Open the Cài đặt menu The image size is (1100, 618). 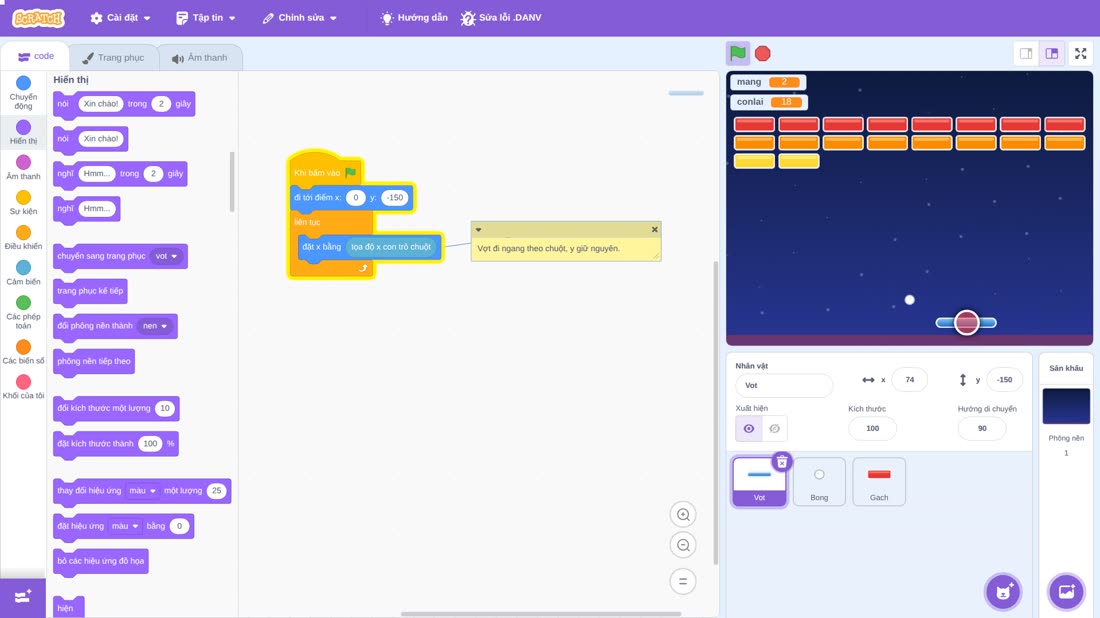pos(121,18)
